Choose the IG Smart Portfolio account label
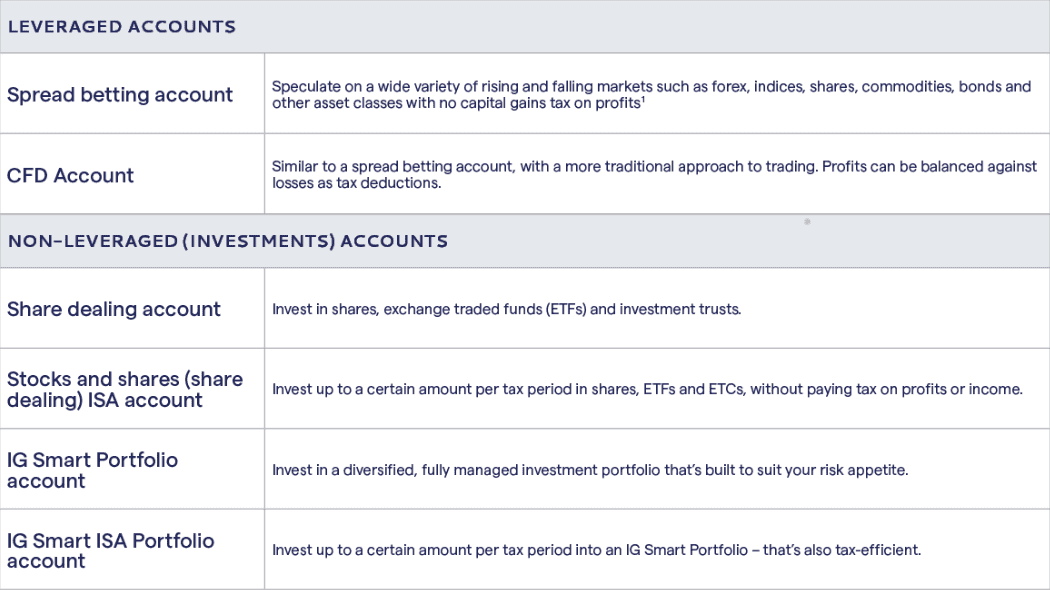 92,470
